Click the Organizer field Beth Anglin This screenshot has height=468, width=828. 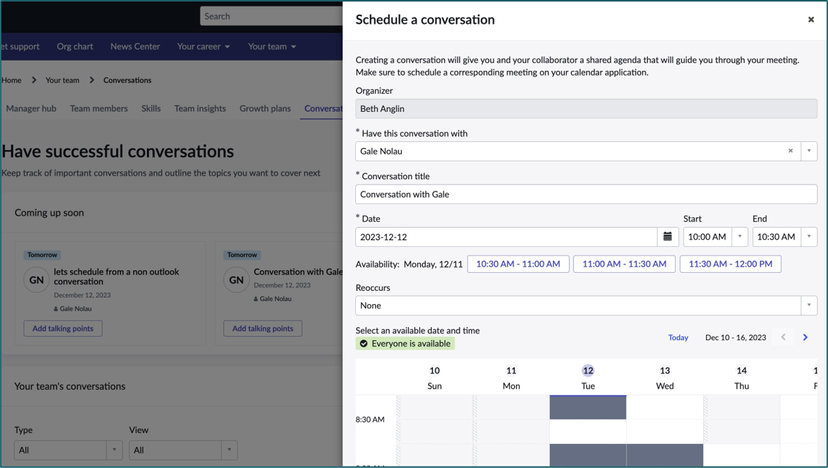pyautogui.click(x=586, y=109)
